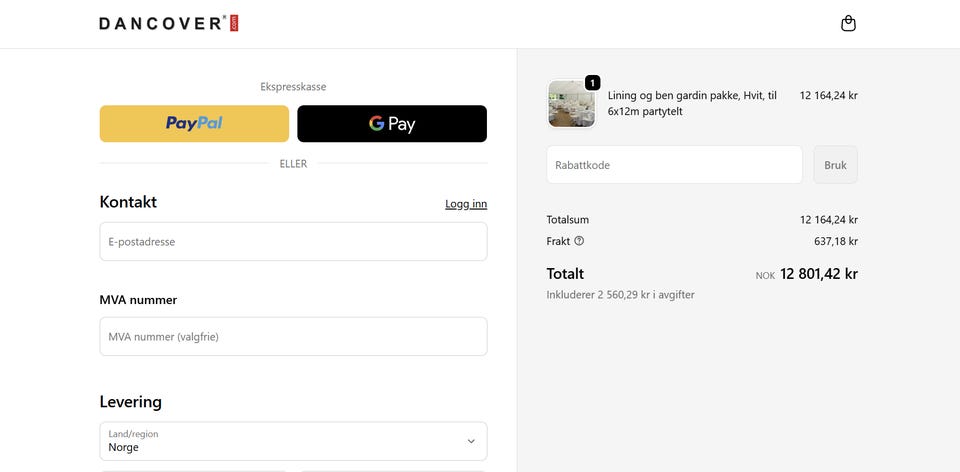This screenshot has height=472, width=960.
Task: Click the Frakt help question mark icon
Action: click(x=579, y=241)
